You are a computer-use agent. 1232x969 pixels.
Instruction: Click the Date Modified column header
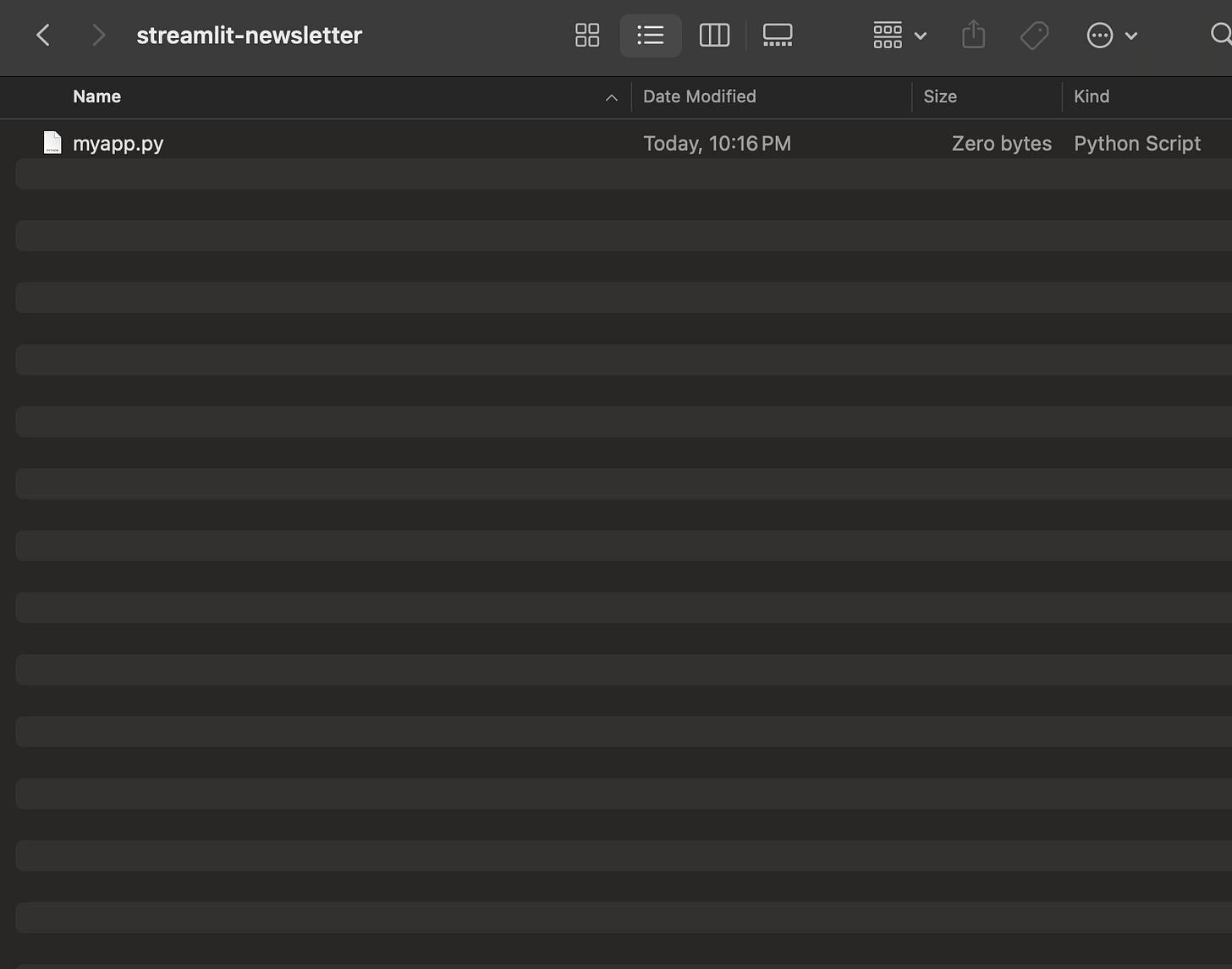pyautogui.click(x=699, y=96)
